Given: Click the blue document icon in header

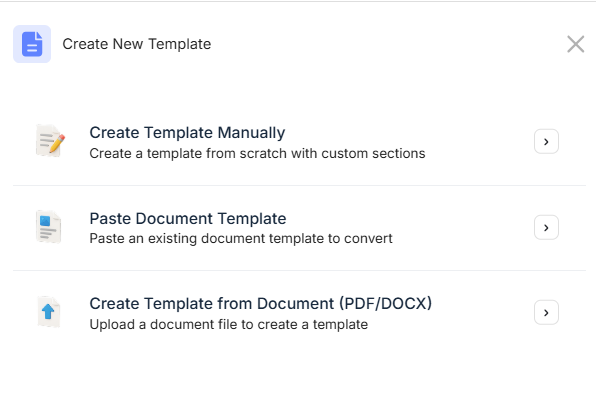Looking at the screenshot, I should pos(32,44).
